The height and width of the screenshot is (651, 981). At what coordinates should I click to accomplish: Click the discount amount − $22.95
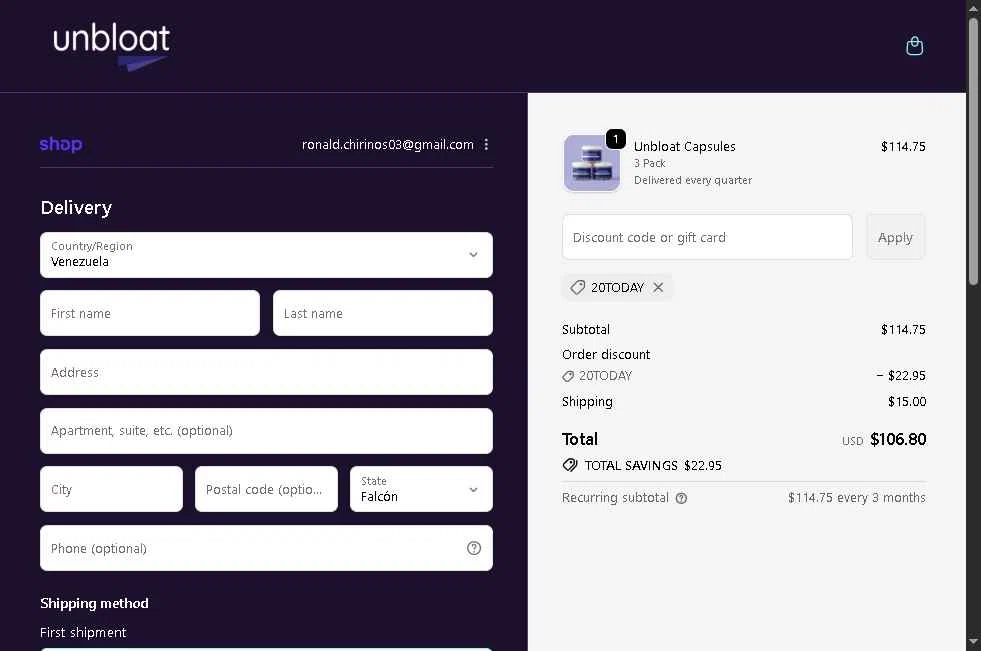pyautogui.click(x=901, y=376)
